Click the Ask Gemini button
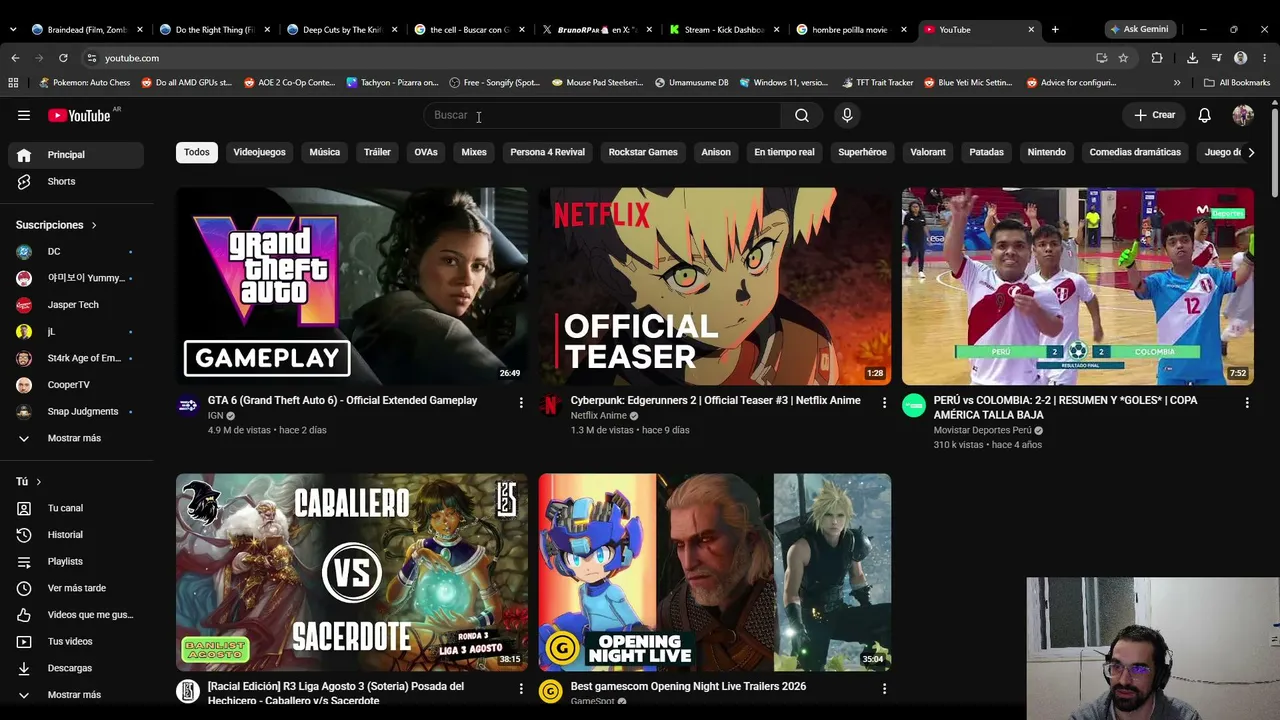The width and height of the screenshot is (1280, 720). [1139, 29]
